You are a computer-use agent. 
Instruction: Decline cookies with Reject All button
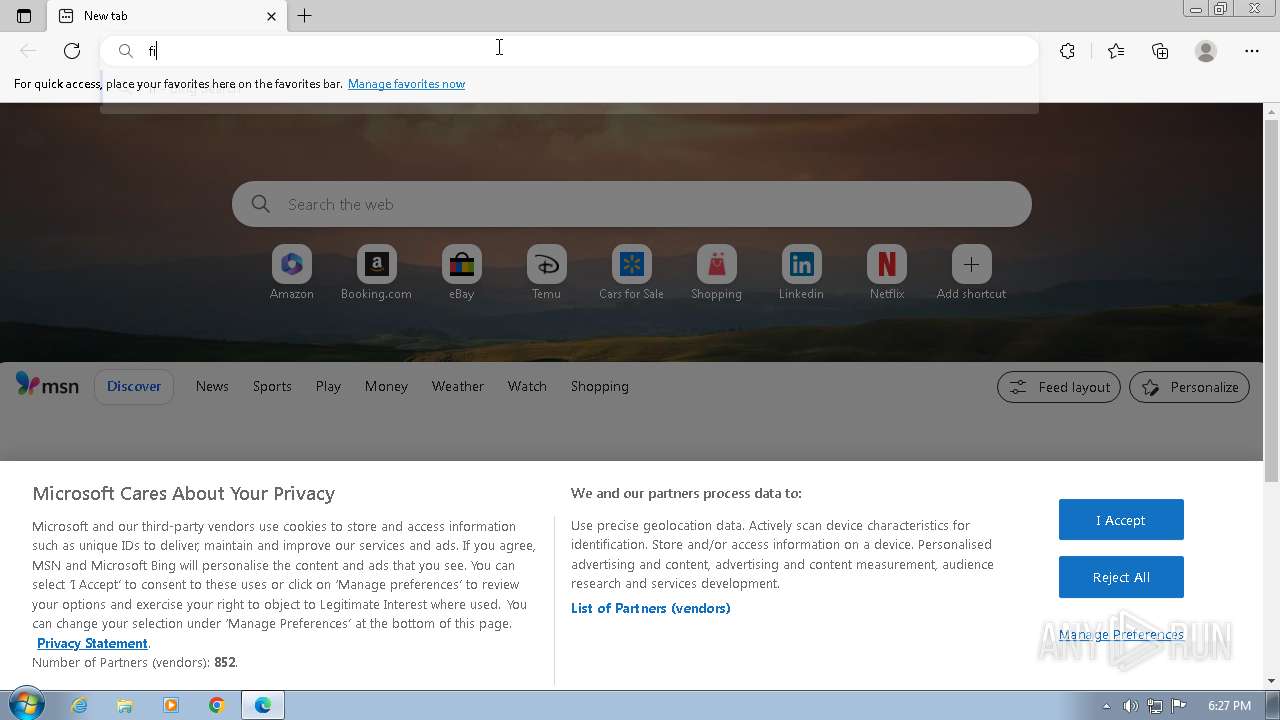1121,577
